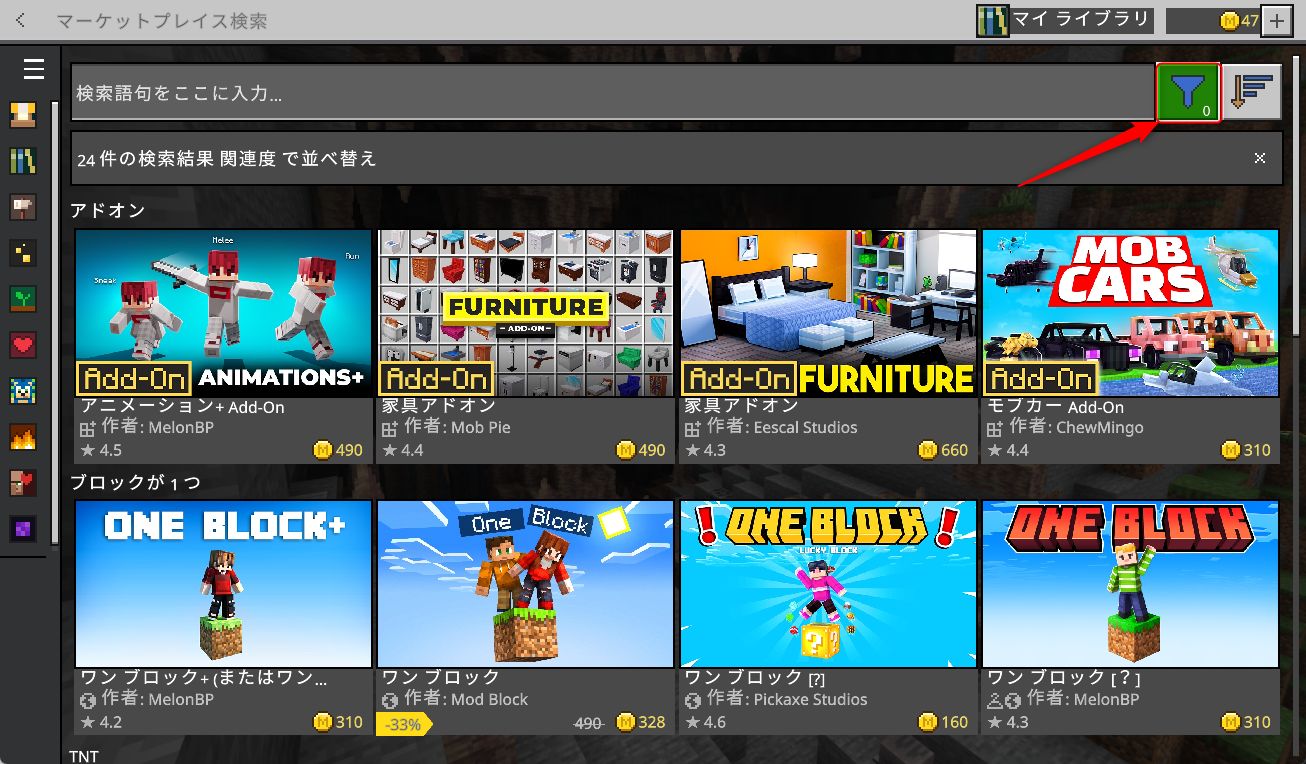The width and height of the screenshot is (1306, 764).
Task: Click 24 件の検索結果 results text
Action: [145, 158]
